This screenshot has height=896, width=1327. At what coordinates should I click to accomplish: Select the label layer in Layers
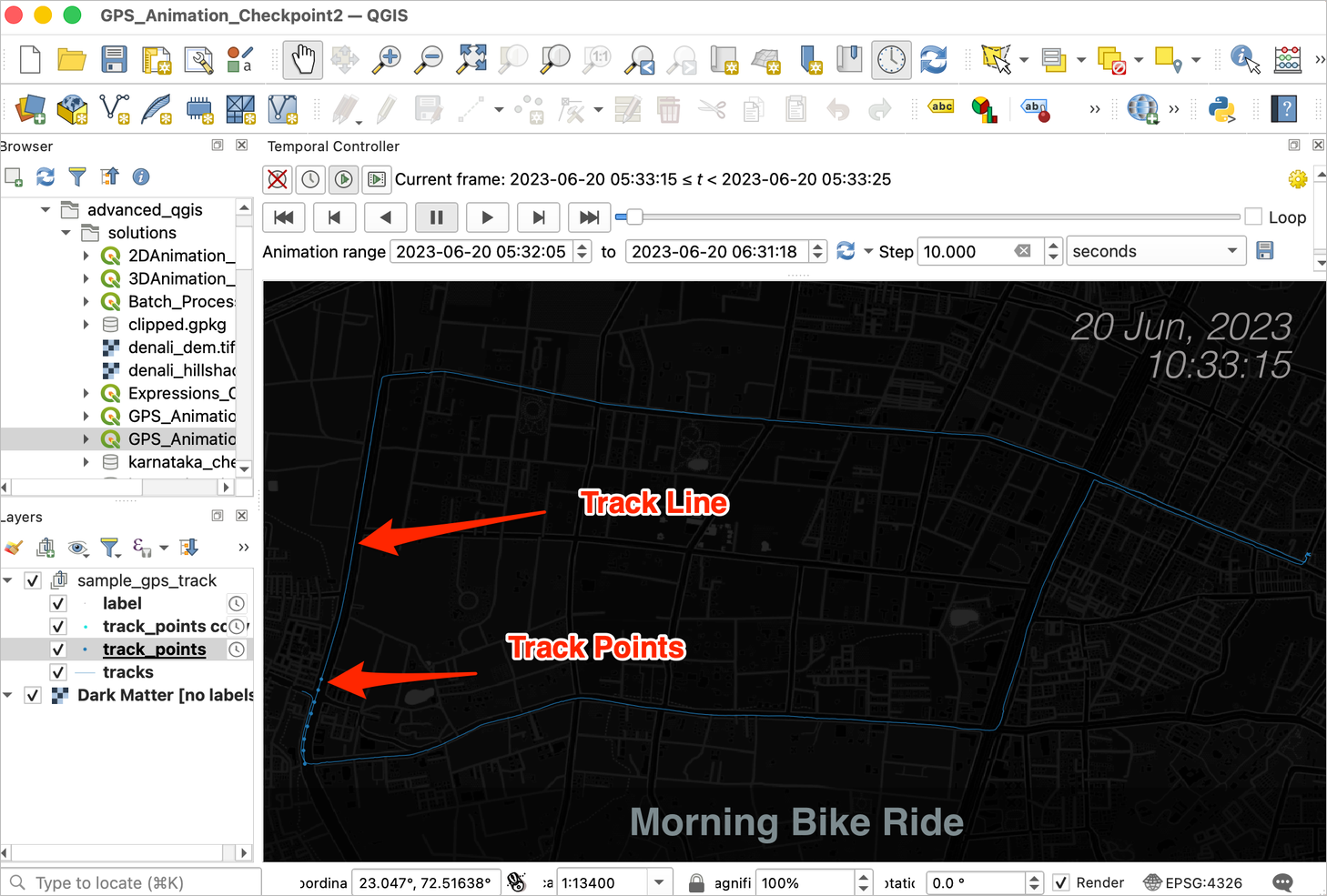click(x=122, y=603)
